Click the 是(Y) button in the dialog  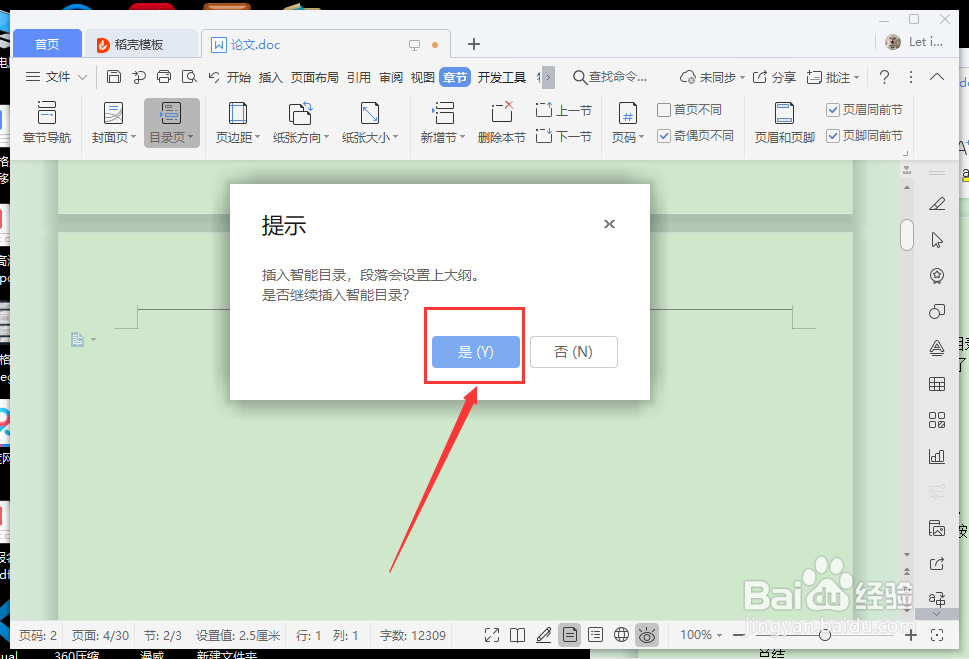pos(474,351)
